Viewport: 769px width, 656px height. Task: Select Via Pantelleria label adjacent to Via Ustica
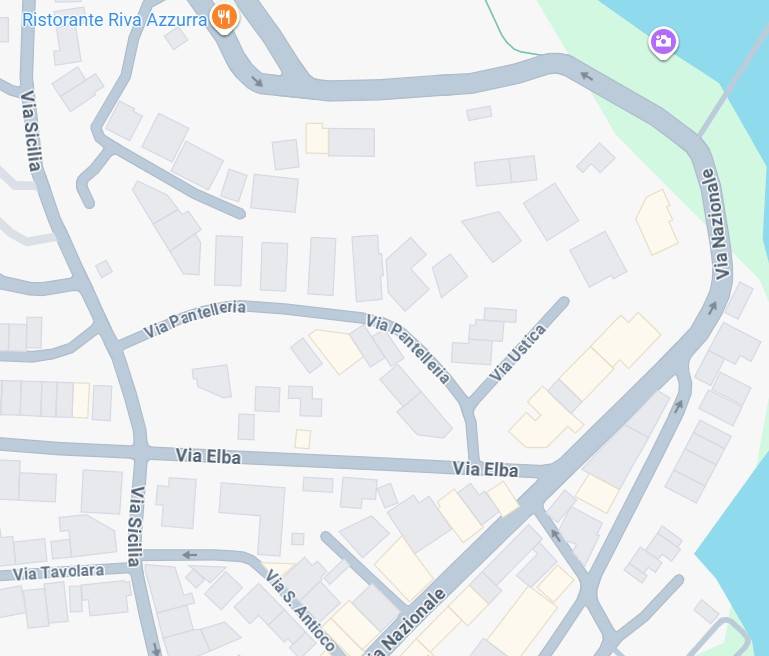[x=408, y=348]
